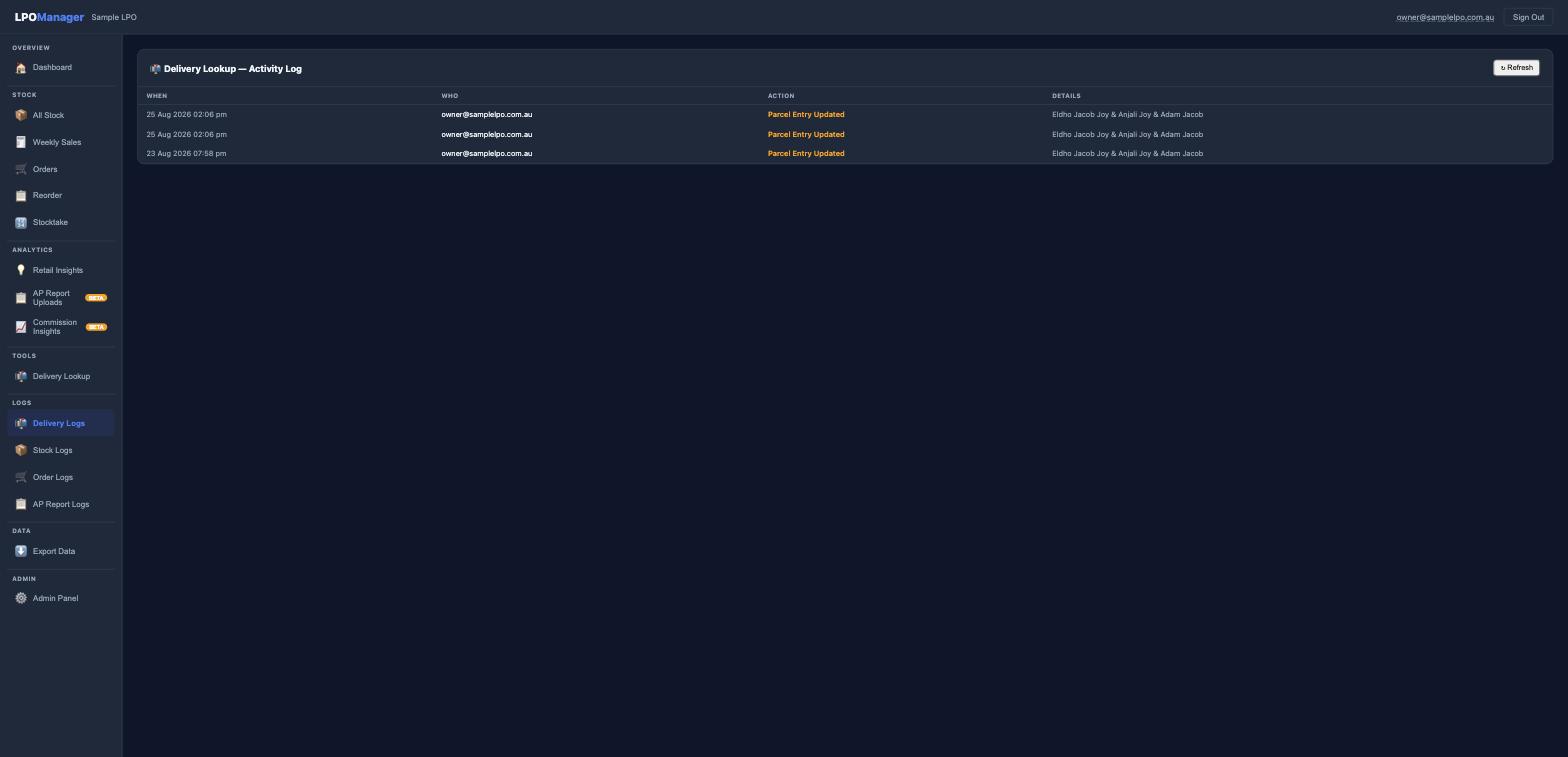
Task: Sign Out of the account
Action: pos(1528,17)
